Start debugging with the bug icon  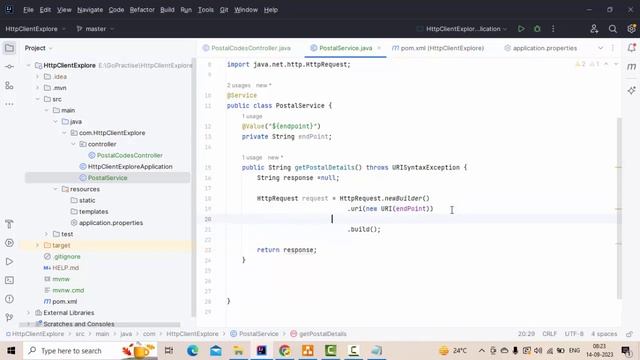[x=537, y=29]
